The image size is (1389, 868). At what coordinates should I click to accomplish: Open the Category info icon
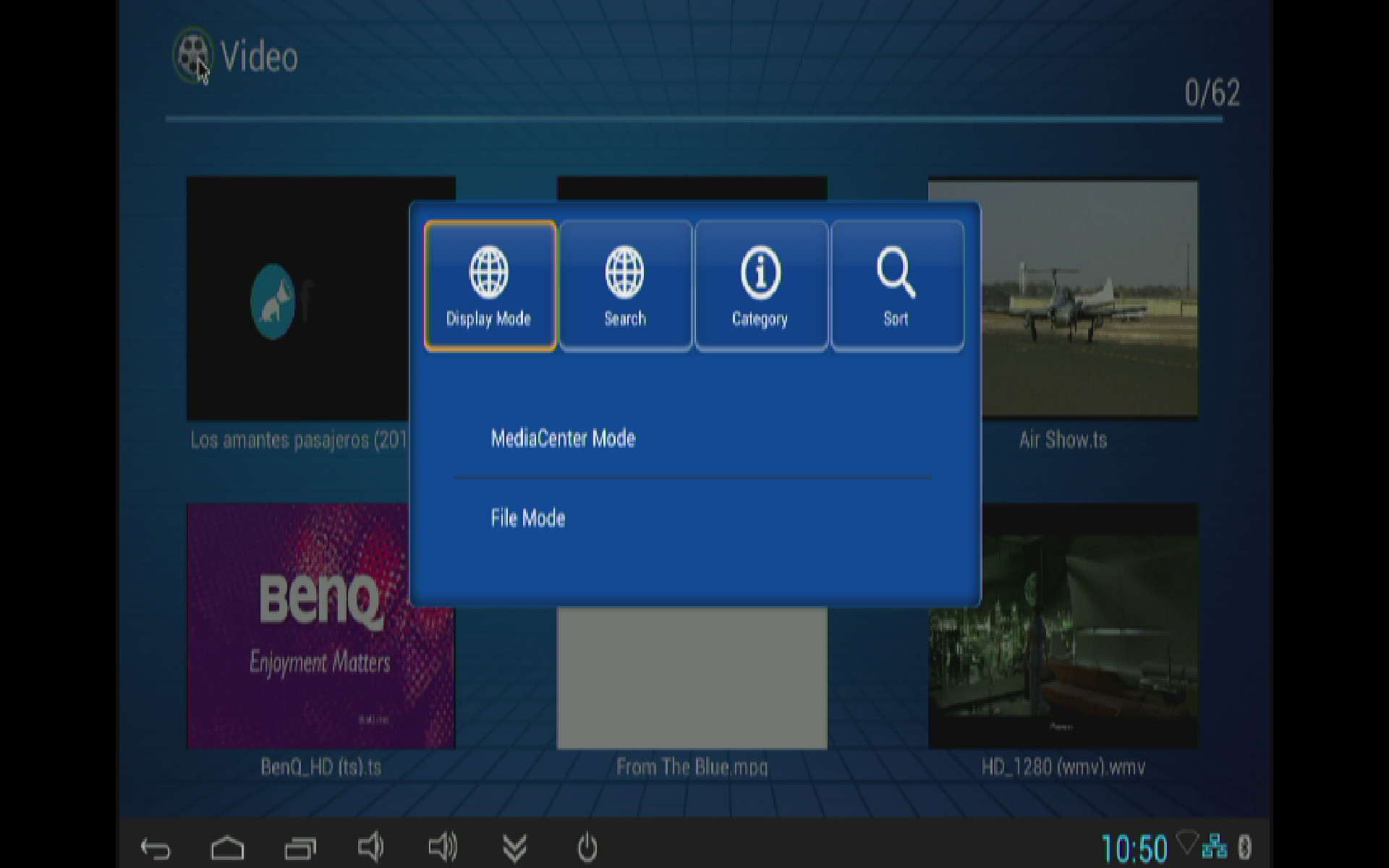point(760,273)
